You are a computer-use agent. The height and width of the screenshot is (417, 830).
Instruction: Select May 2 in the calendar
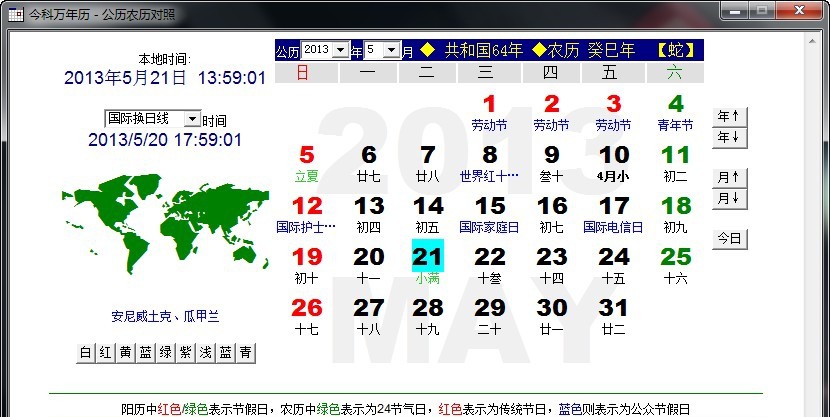[551, 113]
